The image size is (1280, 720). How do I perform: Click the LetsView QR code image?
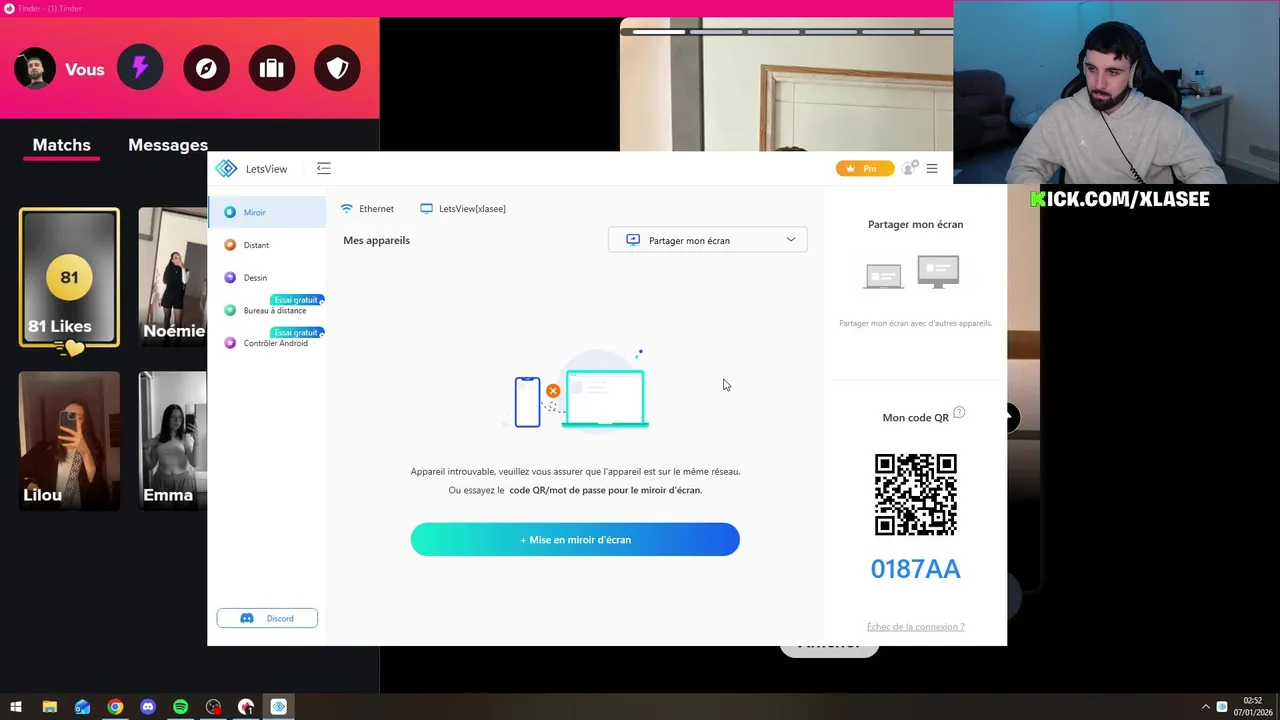pos(916,495)
